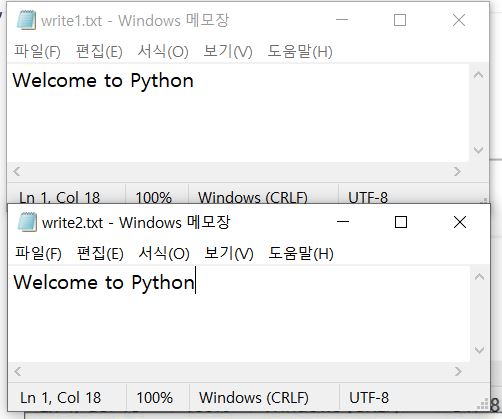Click scroll up arrow in write2.txt
Screen dimensions: 502x419
479,276
